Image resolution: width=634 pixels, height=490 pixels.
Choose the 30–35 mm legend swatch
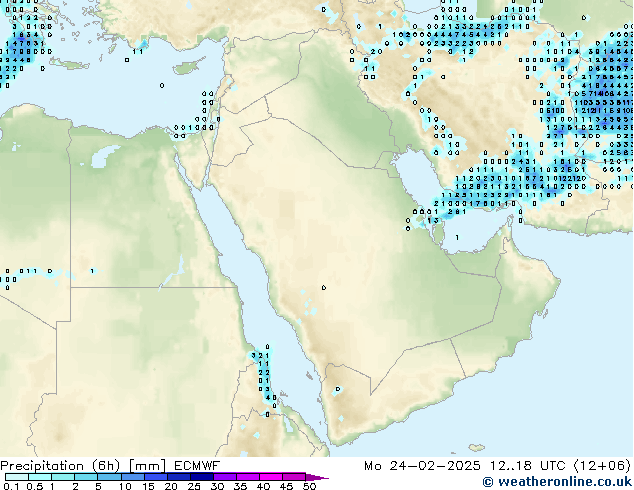click(x=224, y=477)
